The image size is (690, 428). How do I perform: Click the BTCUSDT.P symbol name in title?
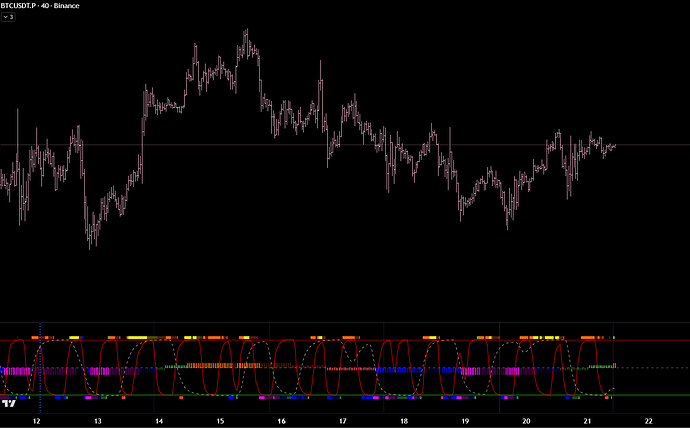(x=25, y=5)
